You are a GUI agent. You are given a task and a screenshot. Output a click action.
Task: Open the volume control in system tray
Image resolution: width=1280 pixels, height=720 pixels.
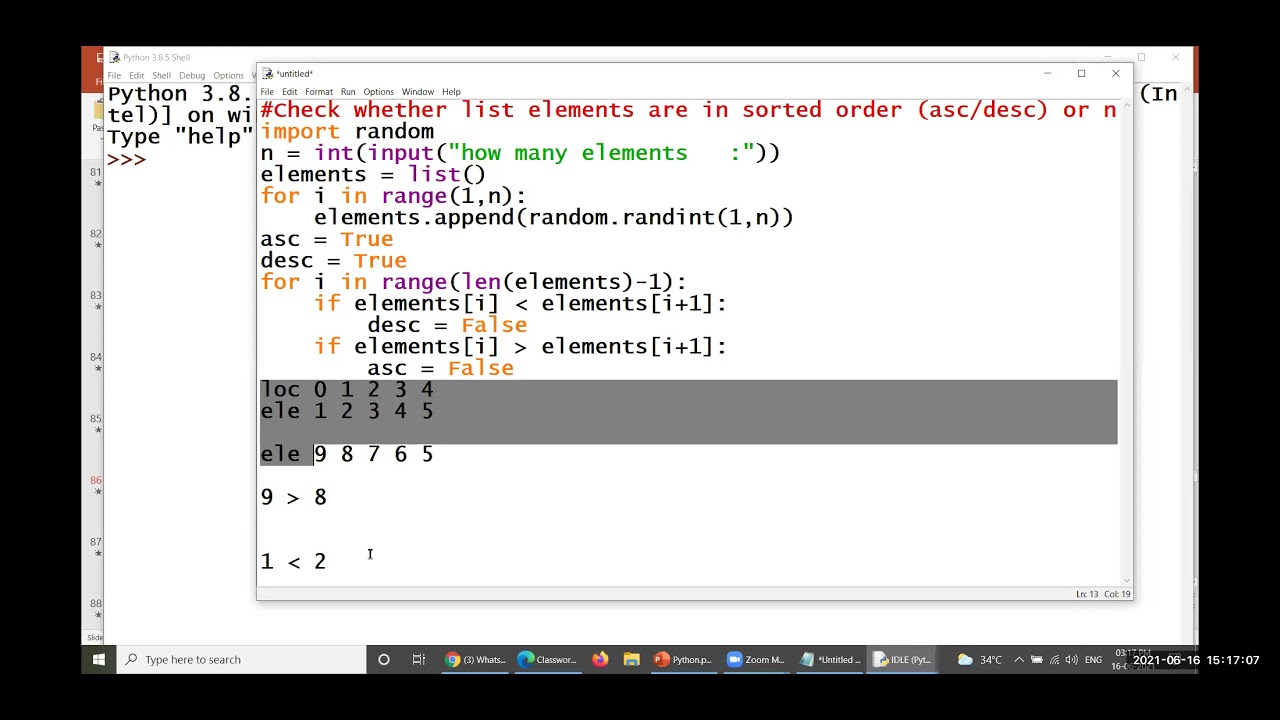[x=1071, y=660]
